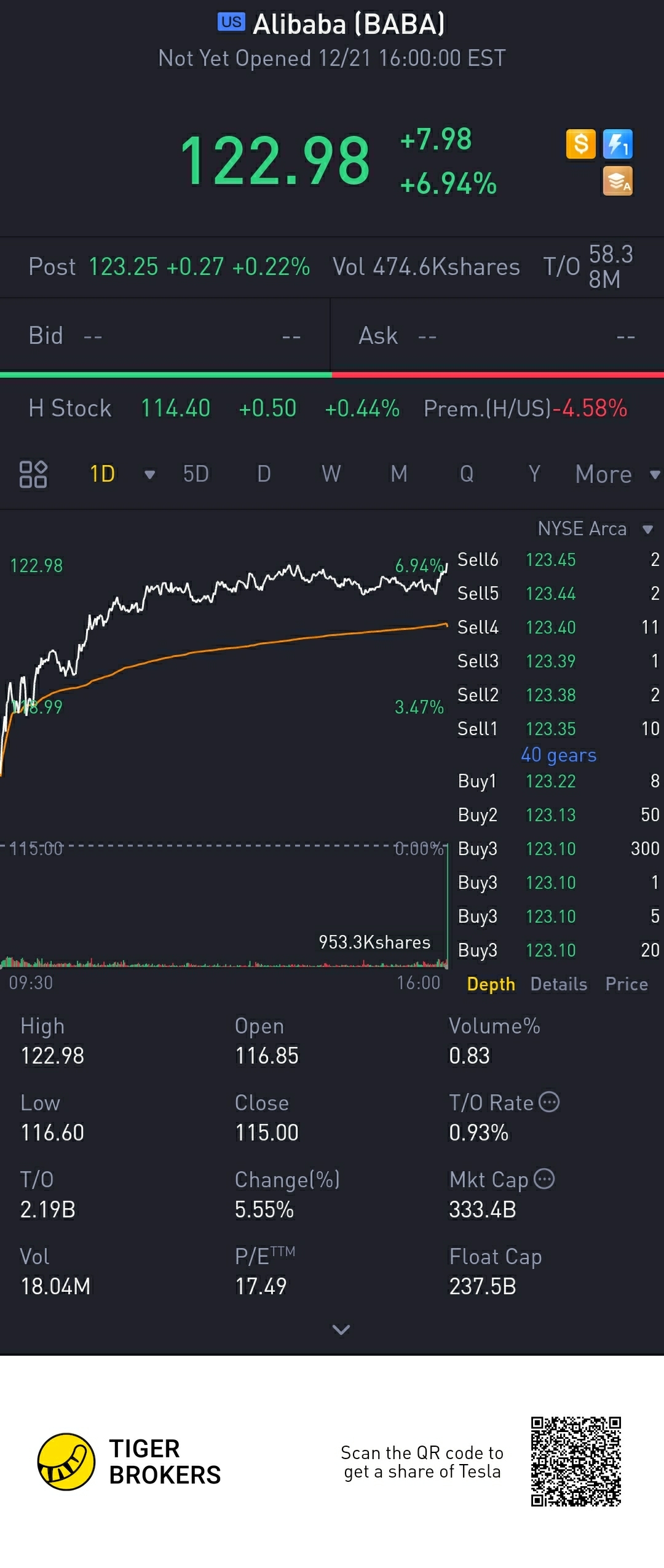Switch to the W weekly chart tab
The height and width of the screenshot is (1568, 664).
click(331, 474)
